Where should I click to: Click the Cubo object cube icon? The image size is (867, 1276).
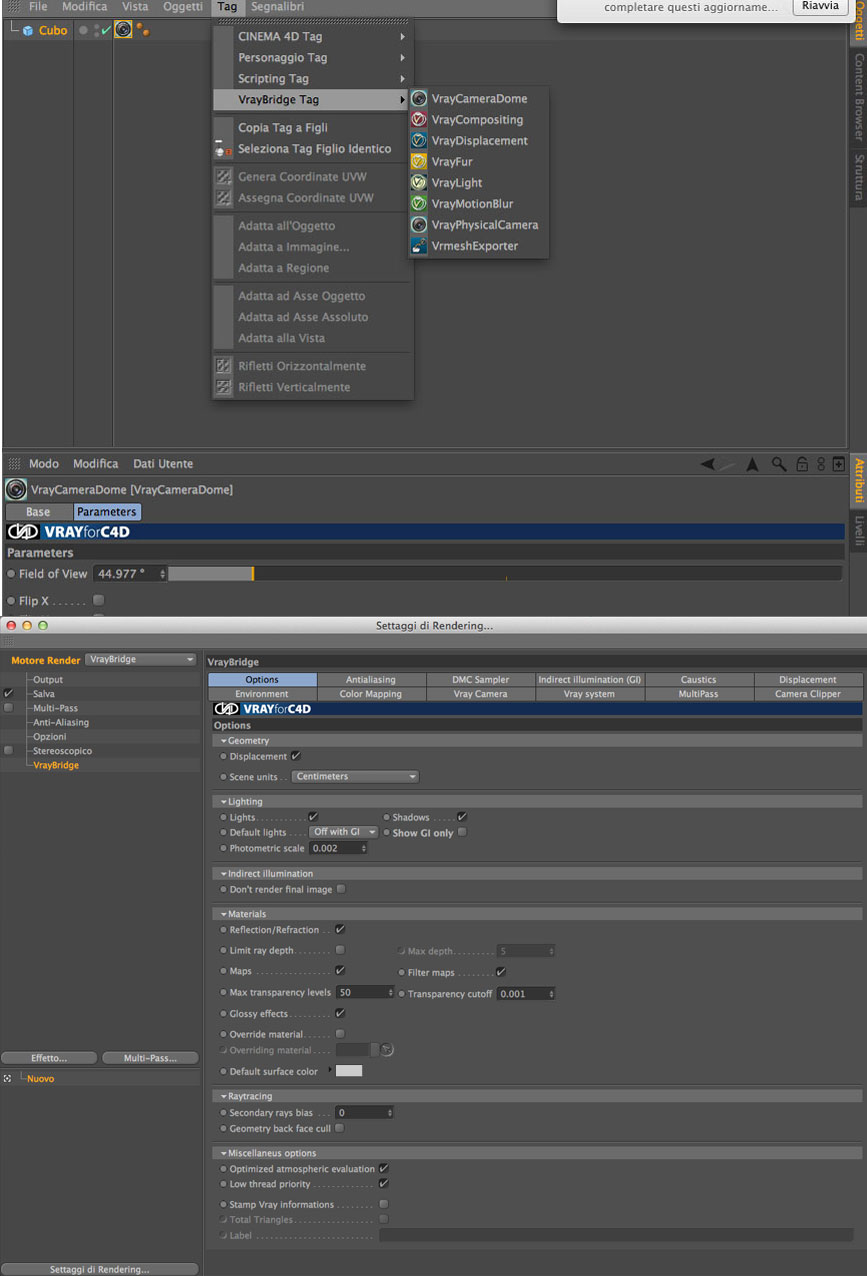(28, 31)
